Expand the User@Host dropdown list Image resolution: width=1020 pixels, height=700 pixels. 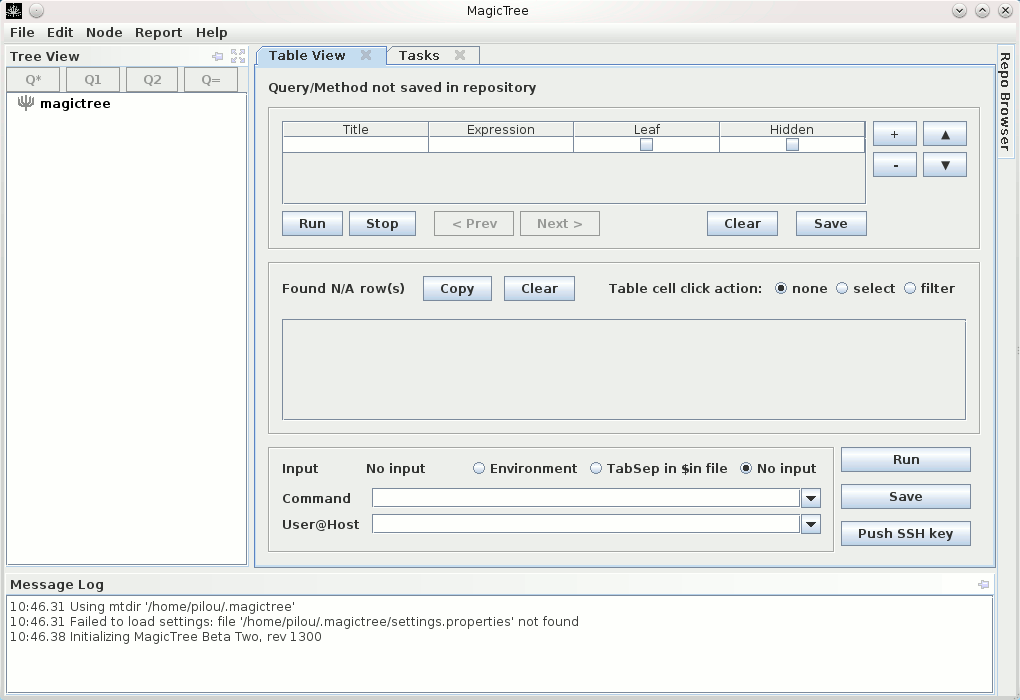tap(811, 525)
